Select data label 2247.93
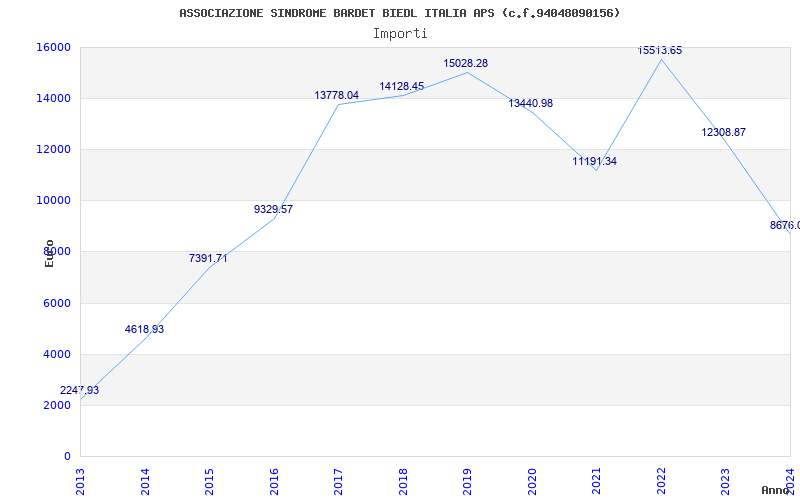The height and width of the screenshot is (500, 800). click(x=80, y=390)
